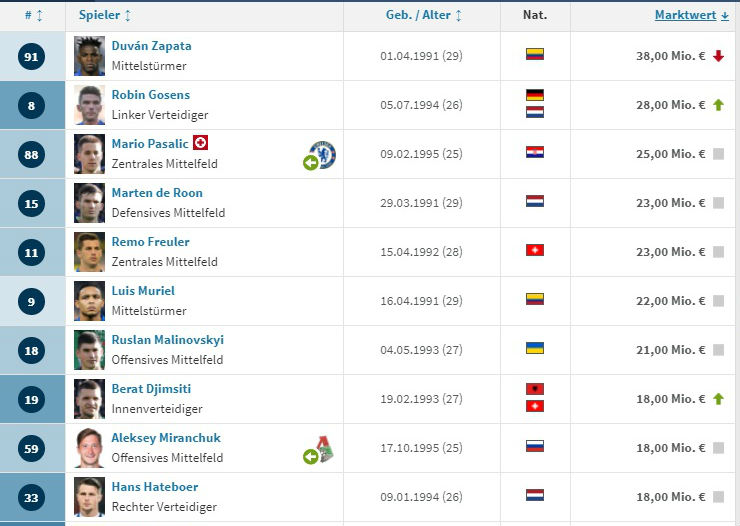
Task: Sort the table by Spieler column
Action: 105,16
